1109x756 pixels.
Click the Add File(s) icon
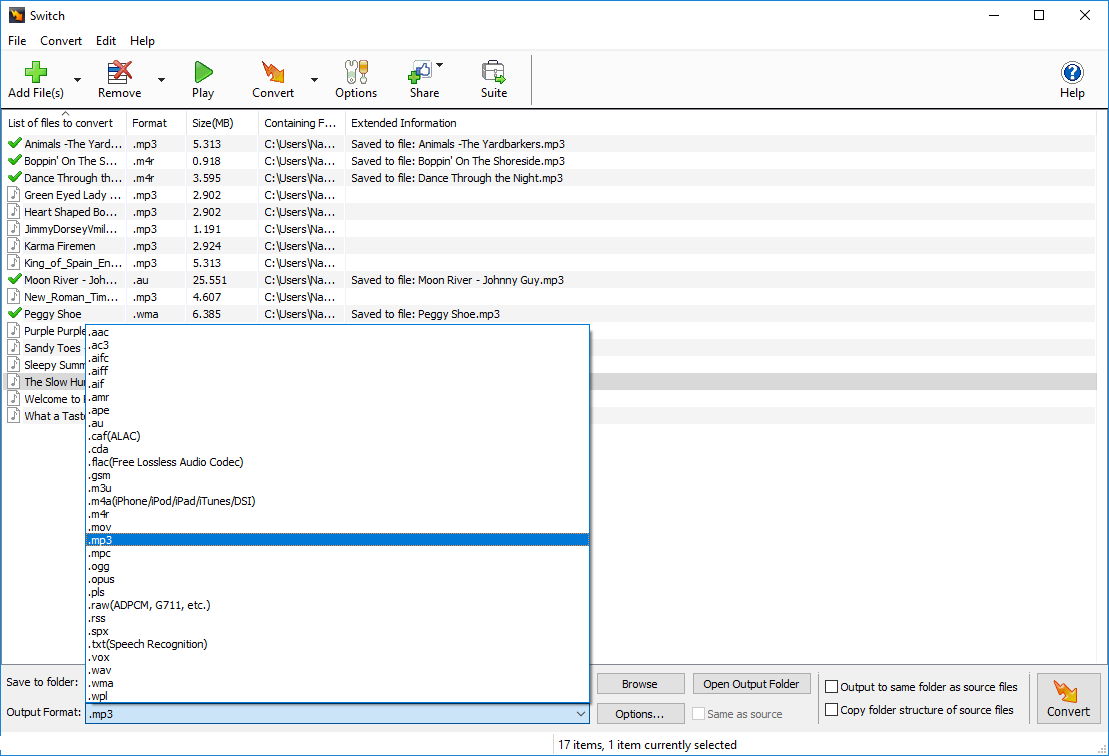pos(35,72)
